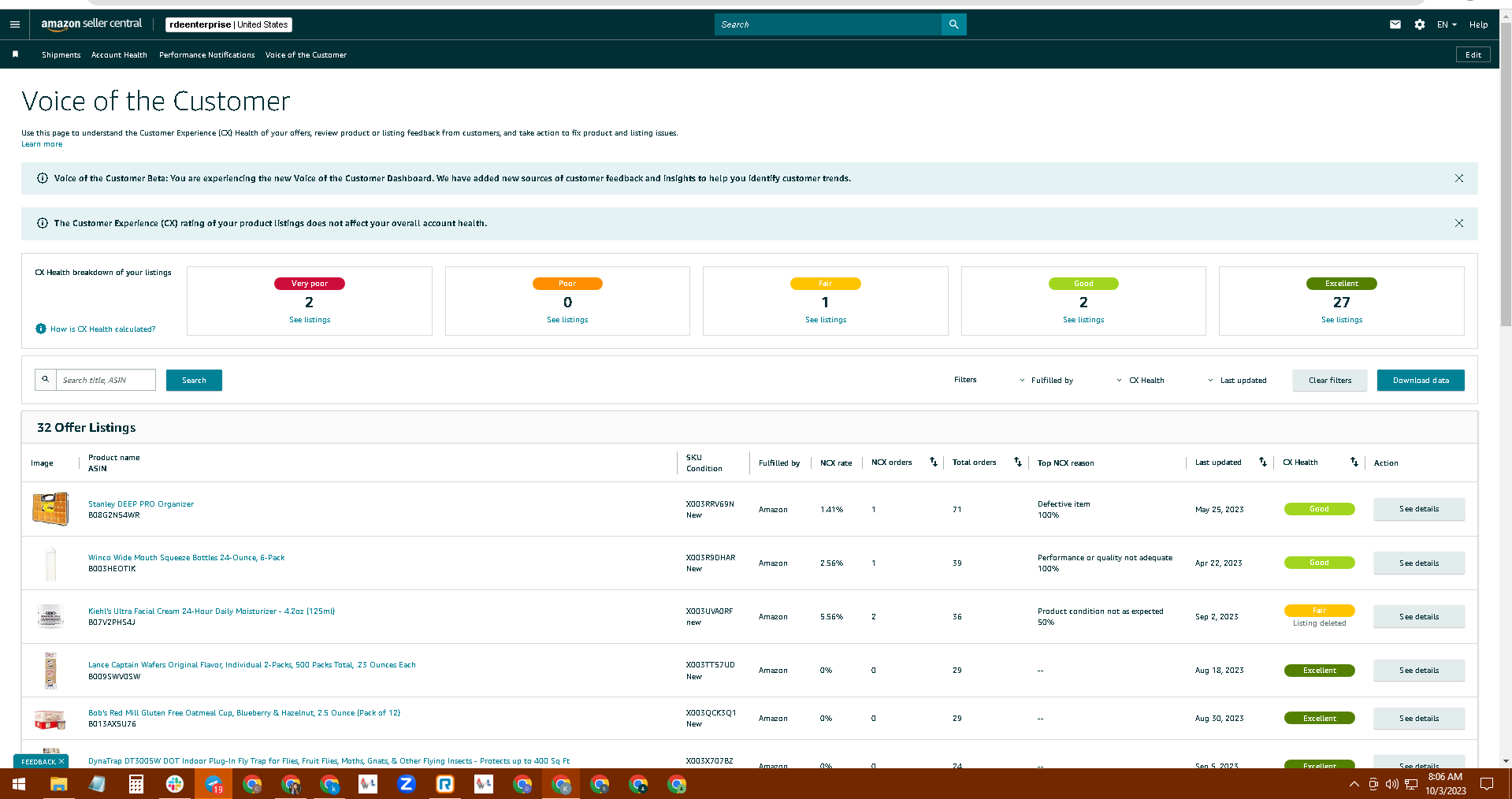The image size is (1512, 799).
Task: Open Telegram from the taskbar
Action: pos(214,784)
